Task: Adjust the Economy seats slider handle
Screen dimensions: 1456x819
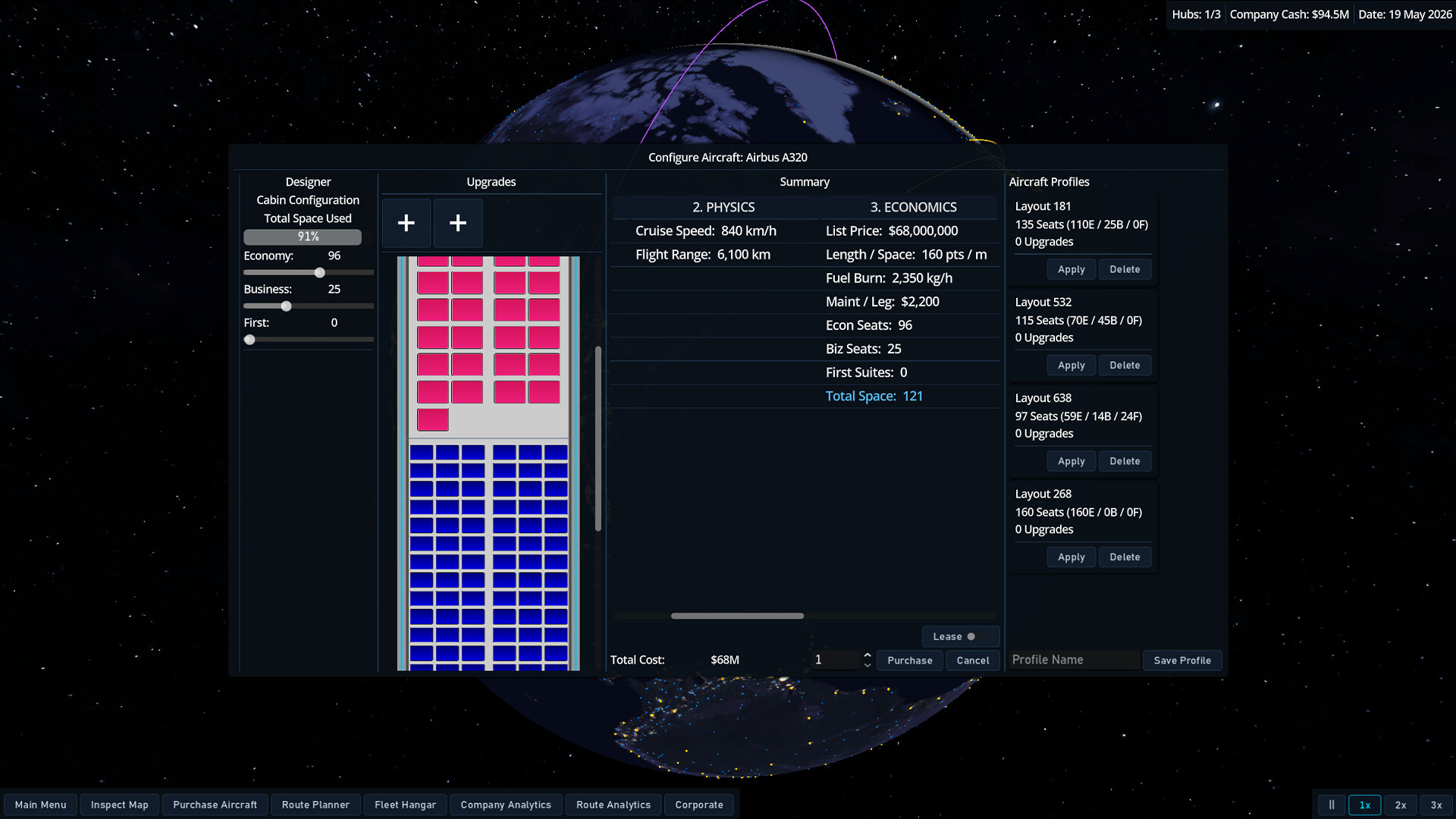Action: (x=319, y=272)
